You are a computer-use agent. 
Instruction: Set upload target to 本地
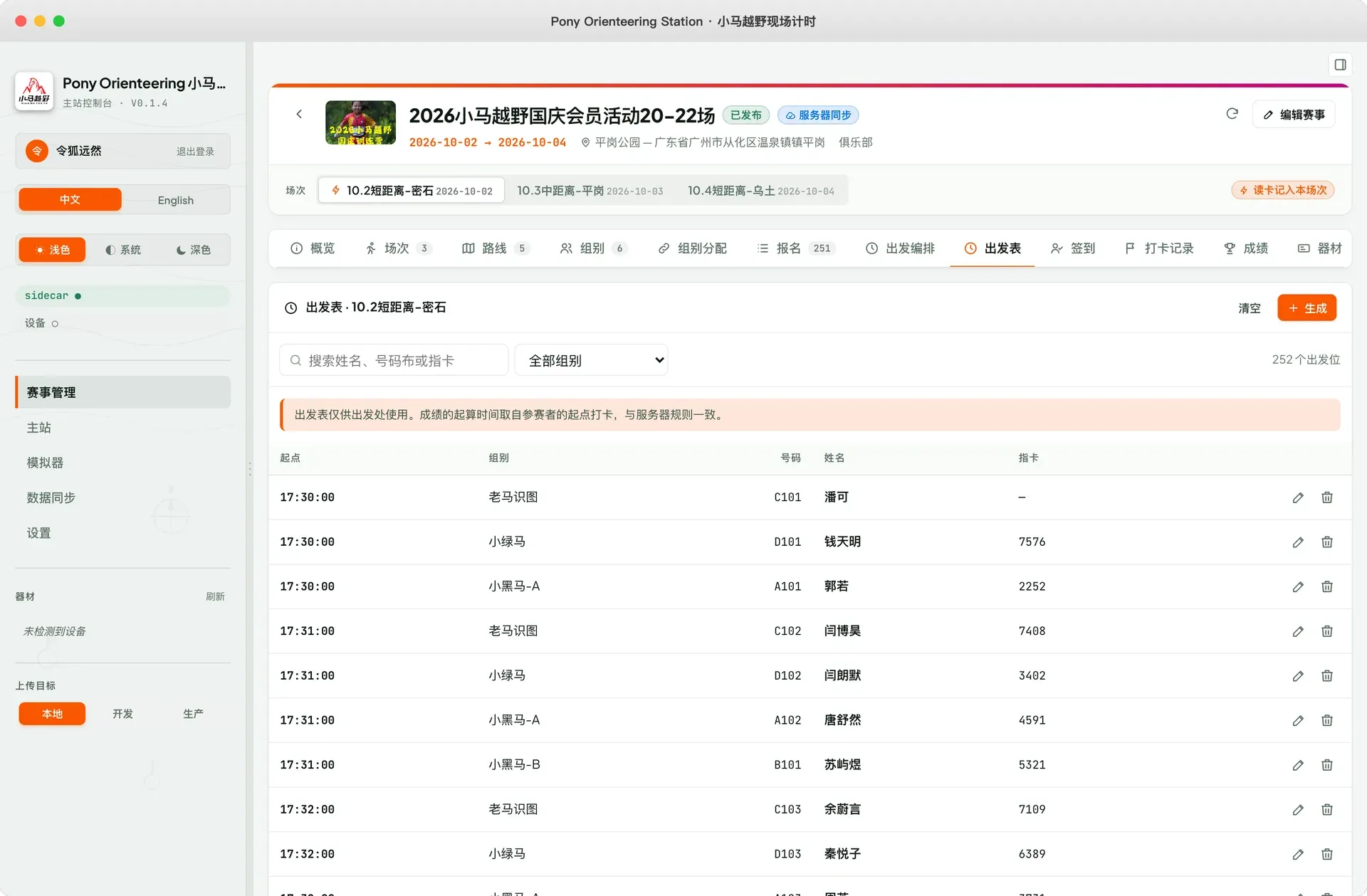tap(52, 714)
